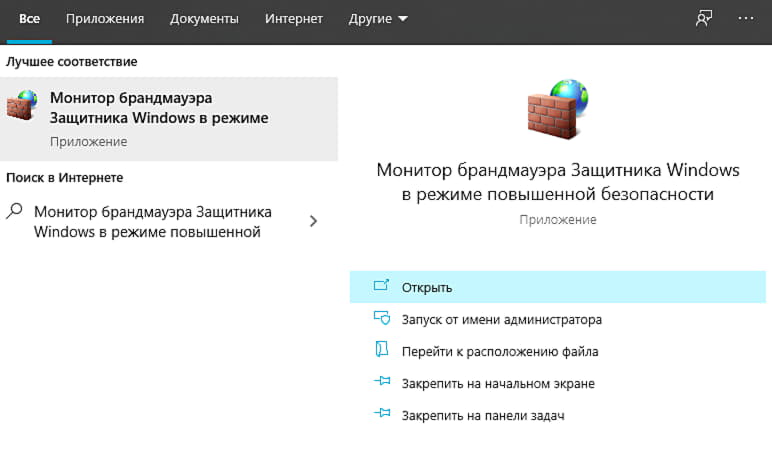The width and height of the screenshot is (772, 454).
Task: Click the large firewall app icon
Action: point(557,109)
